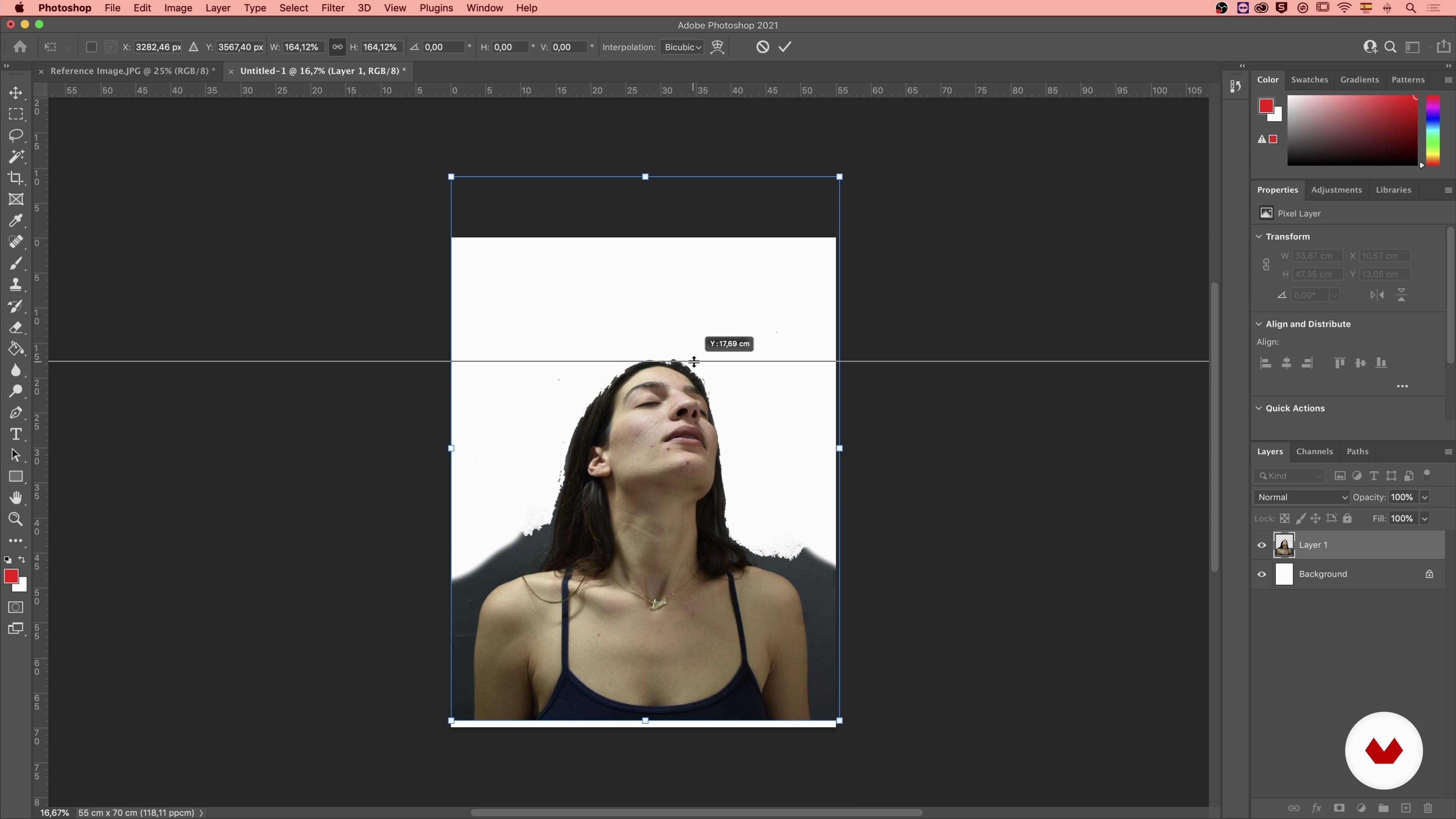
Task: Toggle lock transparent pixels
Action: 1285,519
